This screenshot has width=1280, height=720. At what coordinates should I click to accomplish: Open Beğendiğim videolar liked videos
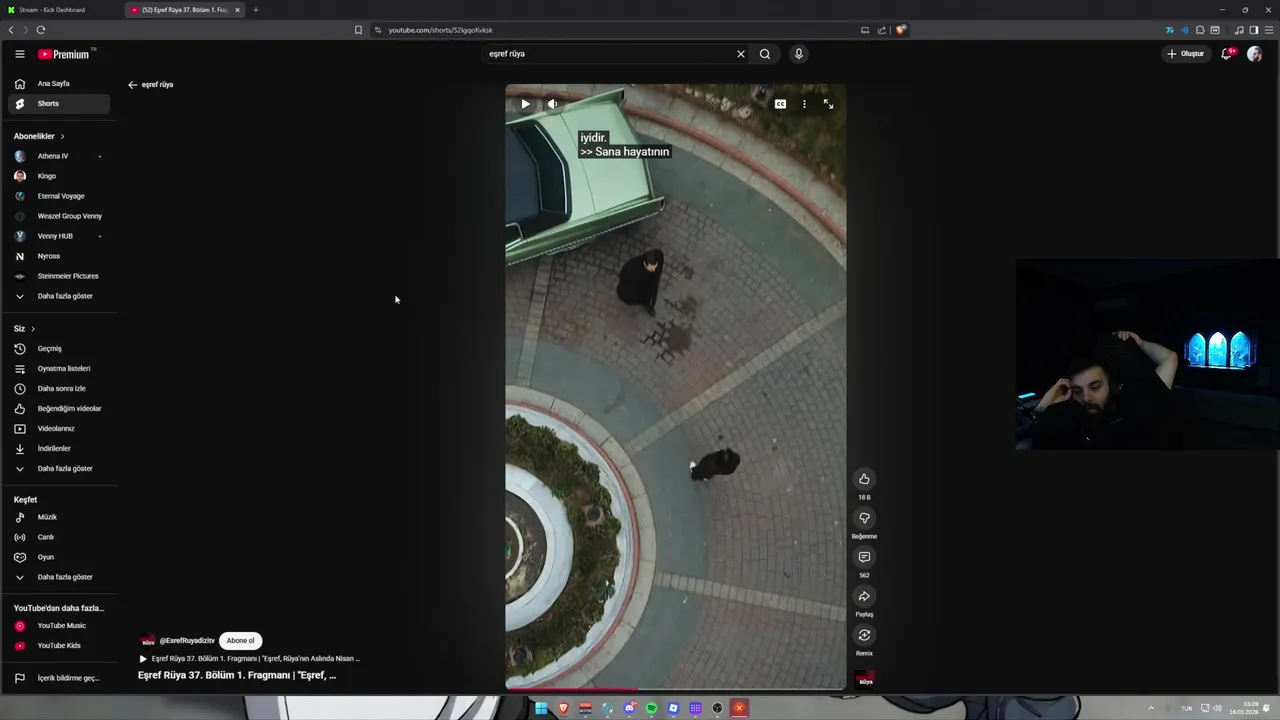tap(60, 409)
